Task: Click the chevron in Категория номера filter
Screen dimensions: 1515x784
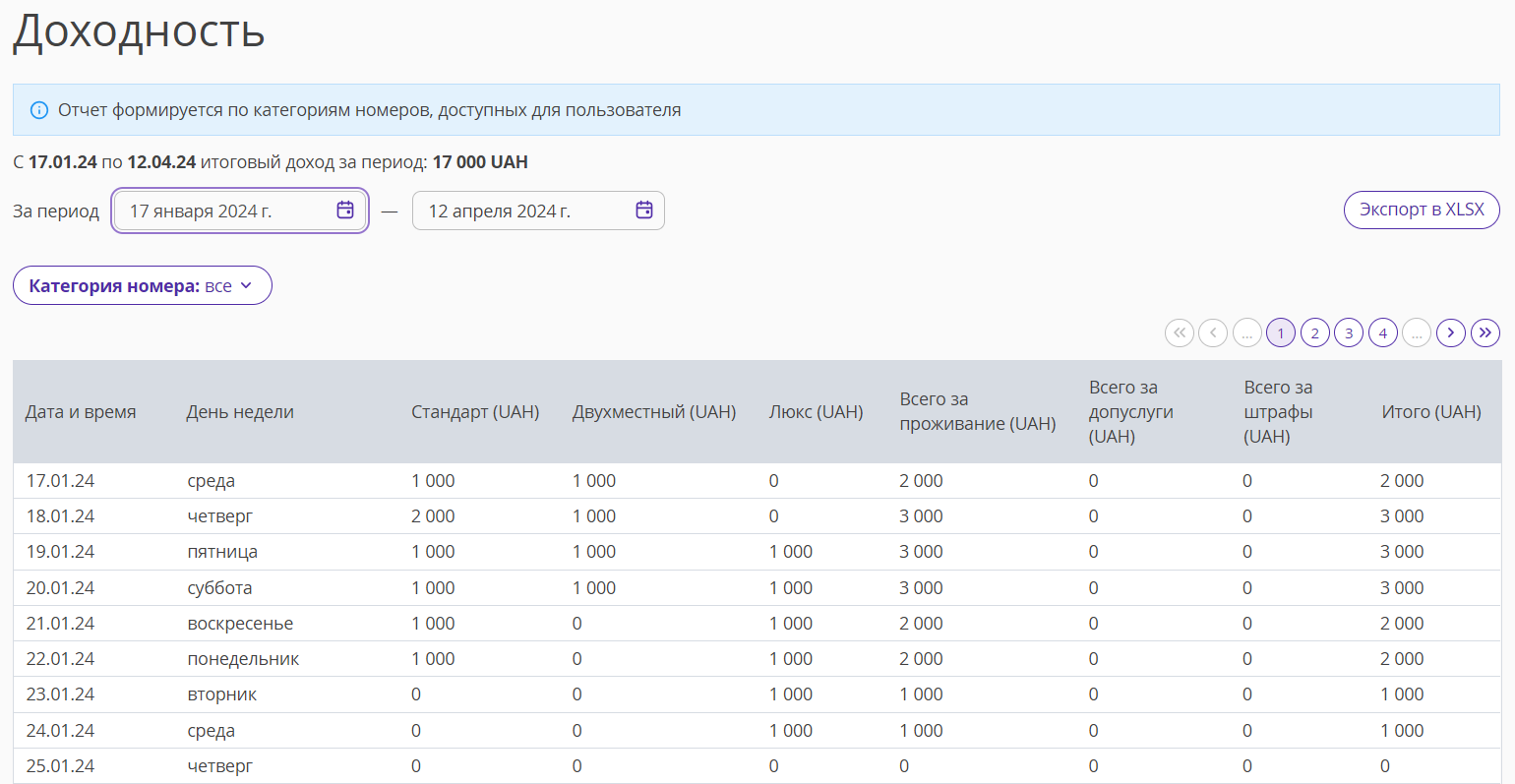Action: click(x=246, y=286)
